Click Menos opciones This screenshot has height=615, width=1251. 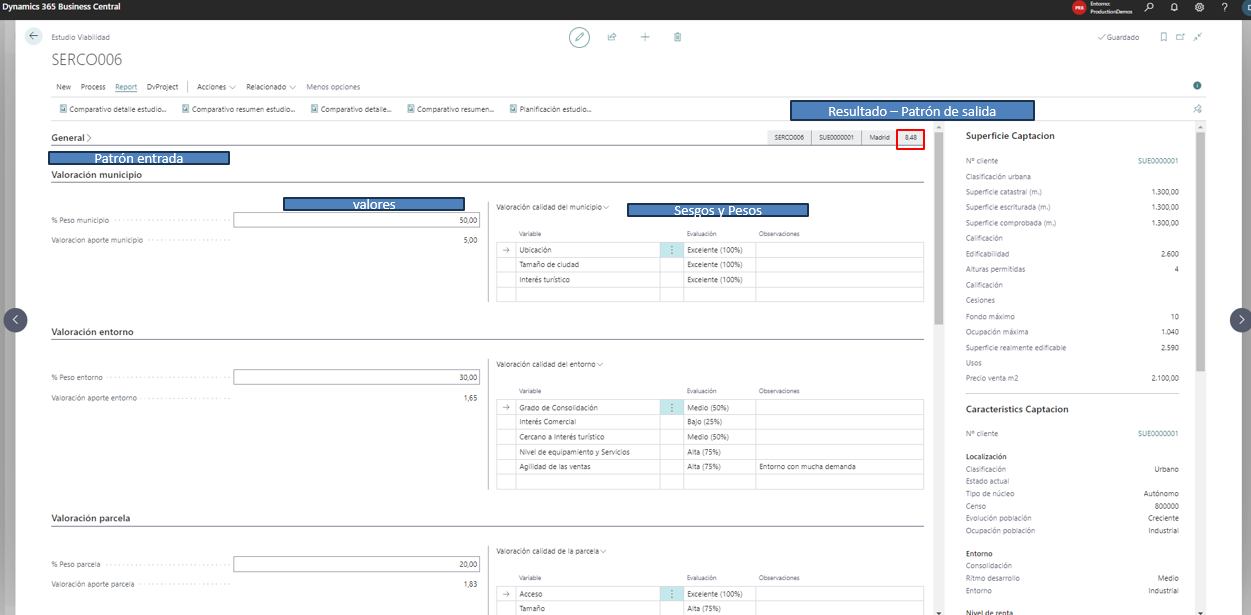[x=333, y=87]
